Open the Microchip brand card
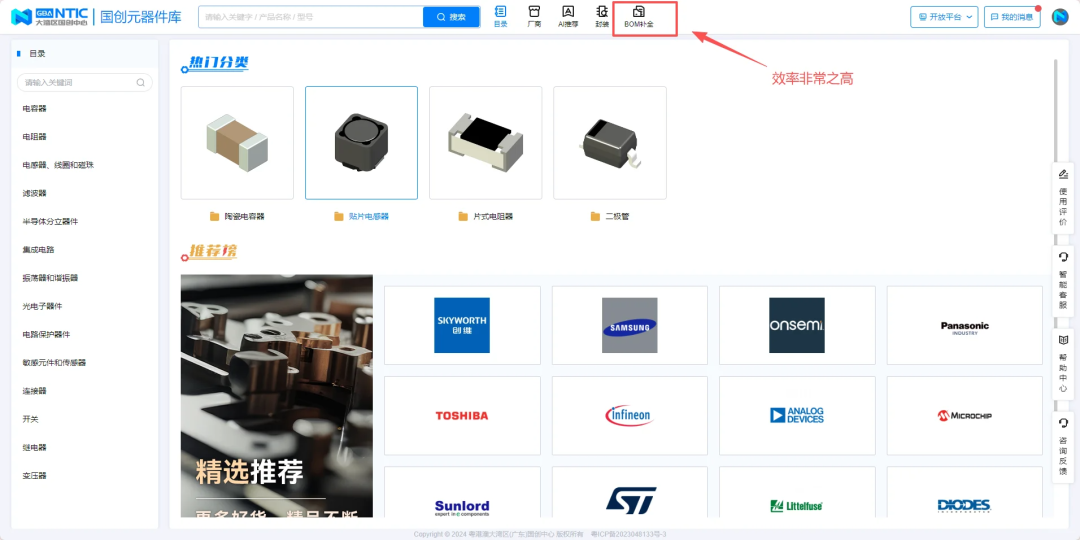The height and width of the screenshot is (540, 1080). point(964,415)
